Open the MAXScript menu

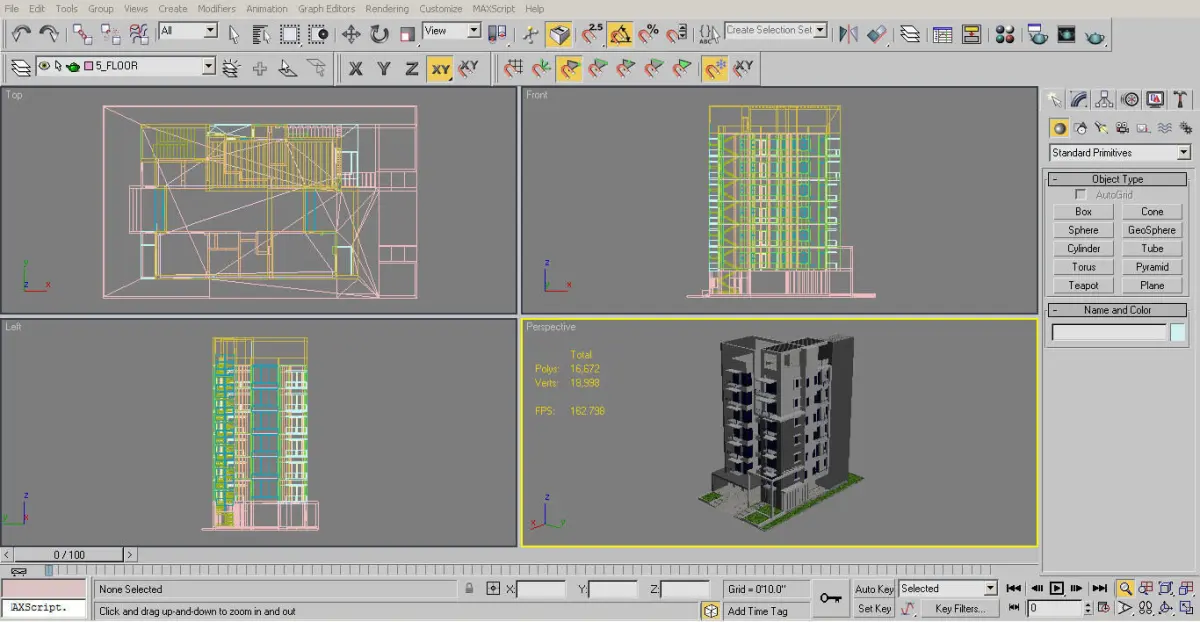click(493, 8)
